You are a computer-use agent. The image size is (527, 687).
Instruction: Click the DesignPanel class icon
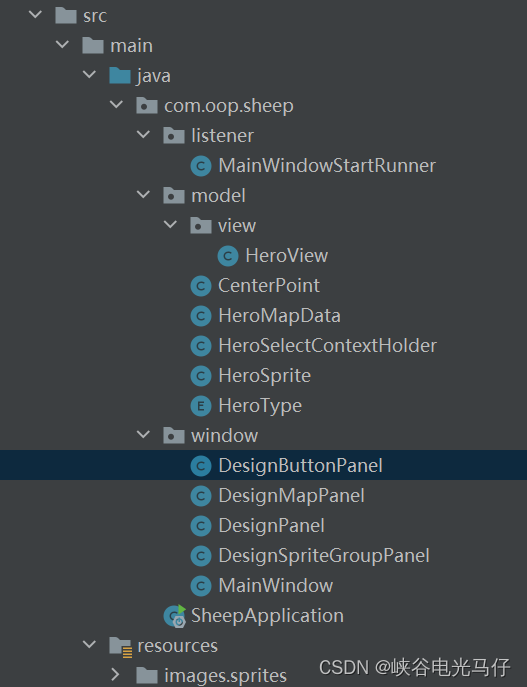coord(201,526)
